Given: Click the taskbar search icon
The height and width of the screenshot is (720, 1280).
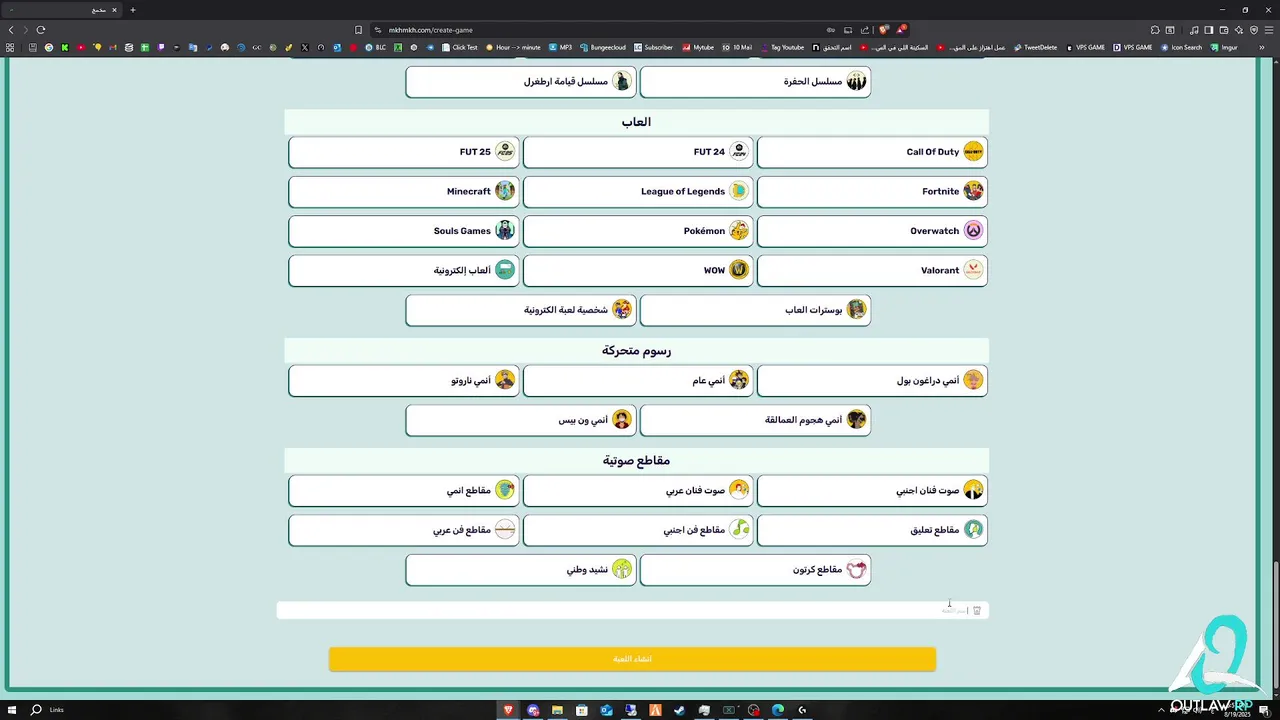Looking at the screenshot, I should tap(36, 710).
